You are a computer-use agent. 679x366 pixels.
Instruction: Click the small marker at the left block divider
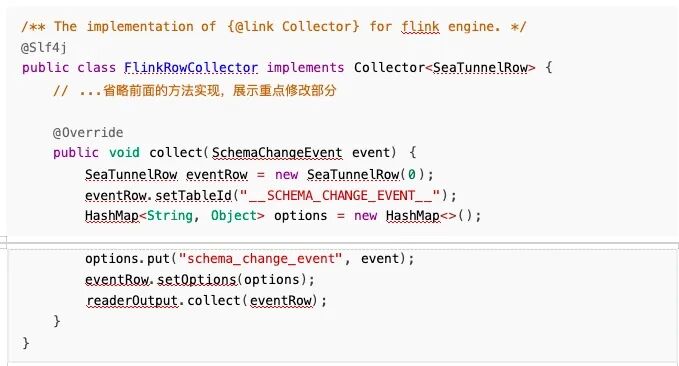pos(3,243)
